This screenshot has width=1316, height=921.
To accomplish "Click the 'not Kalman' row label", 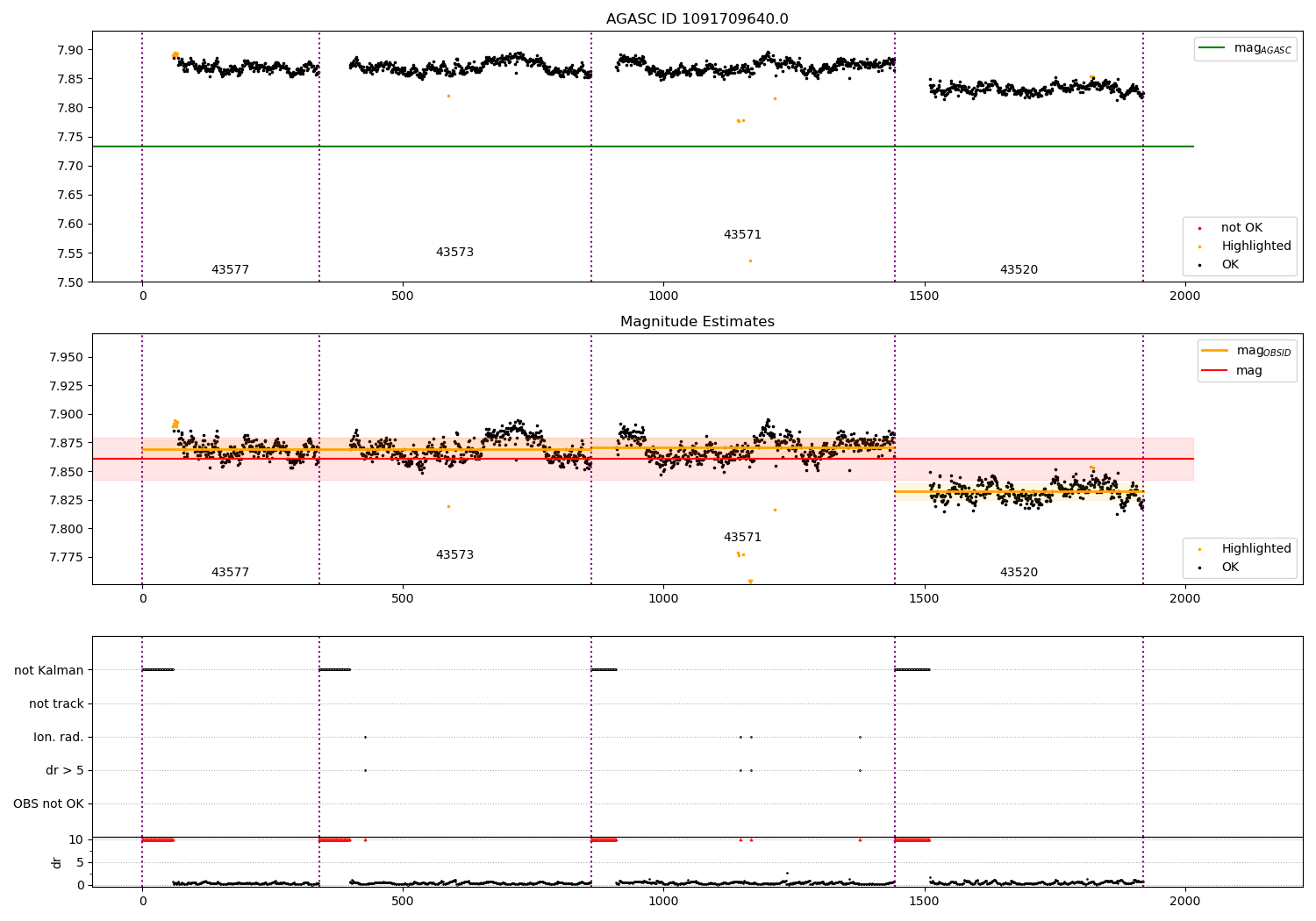I will (49, 670).
